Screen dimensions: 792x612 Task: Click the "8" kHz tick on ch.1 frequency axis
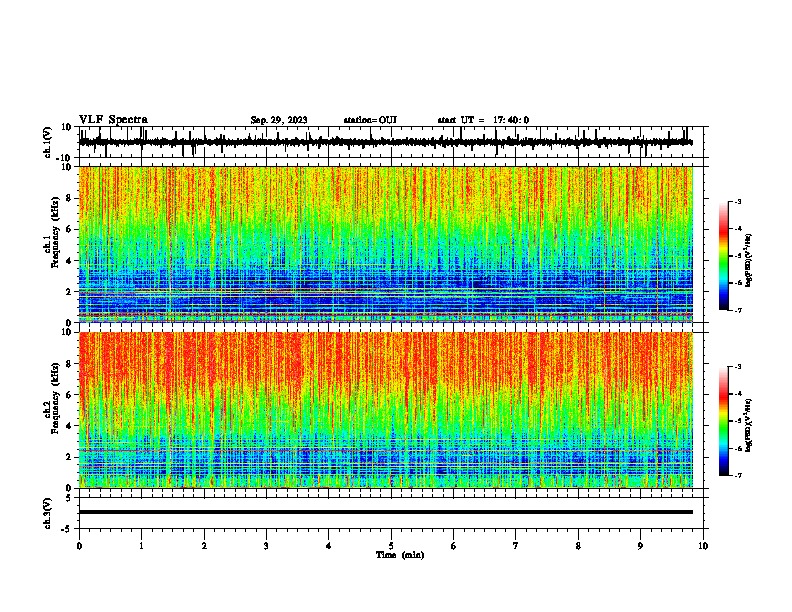[69, 198]
